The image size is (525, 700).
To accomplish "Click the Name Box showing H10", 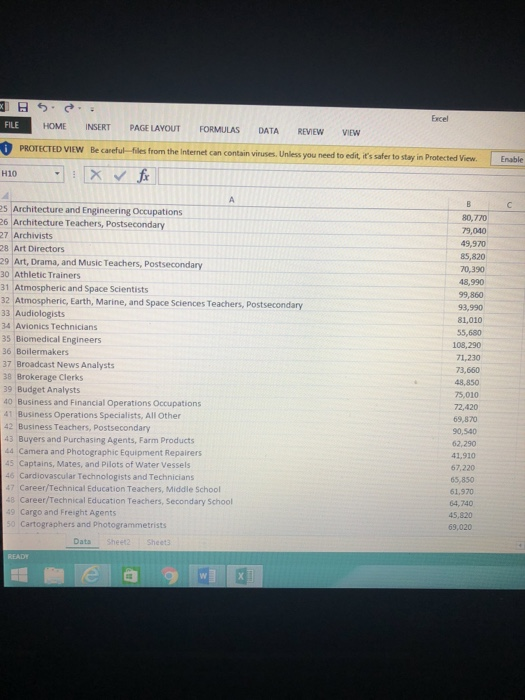I will point(26,173).
